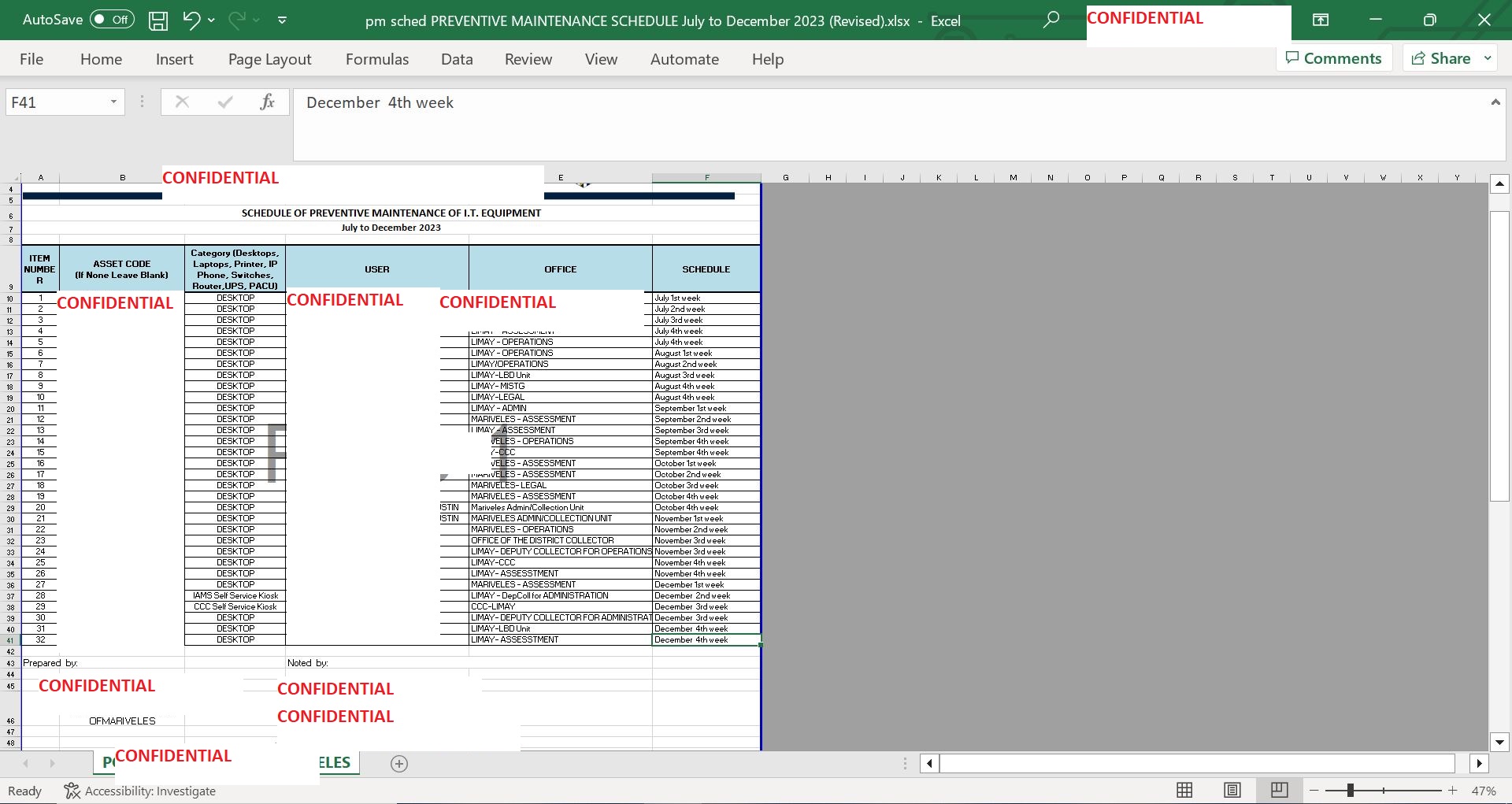The width and height of the screenshot is (1512, 804).
Task: Switch to Page Break Preview icon
Action: click(1280, 791)
